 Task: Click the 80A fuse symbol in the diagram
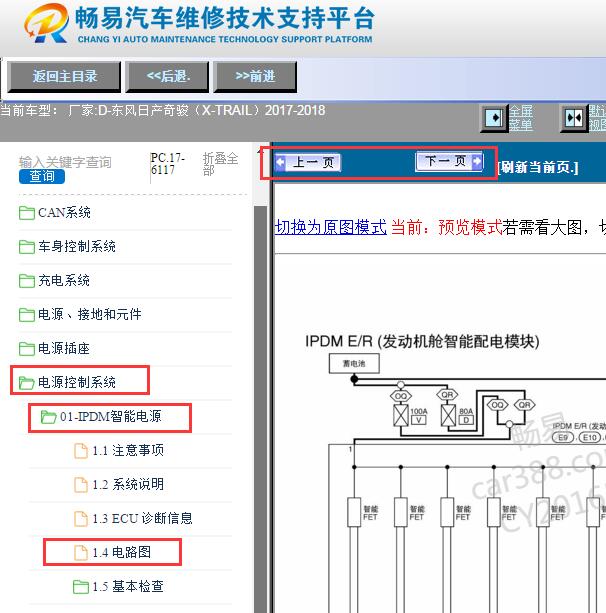[x=448, y=415]
